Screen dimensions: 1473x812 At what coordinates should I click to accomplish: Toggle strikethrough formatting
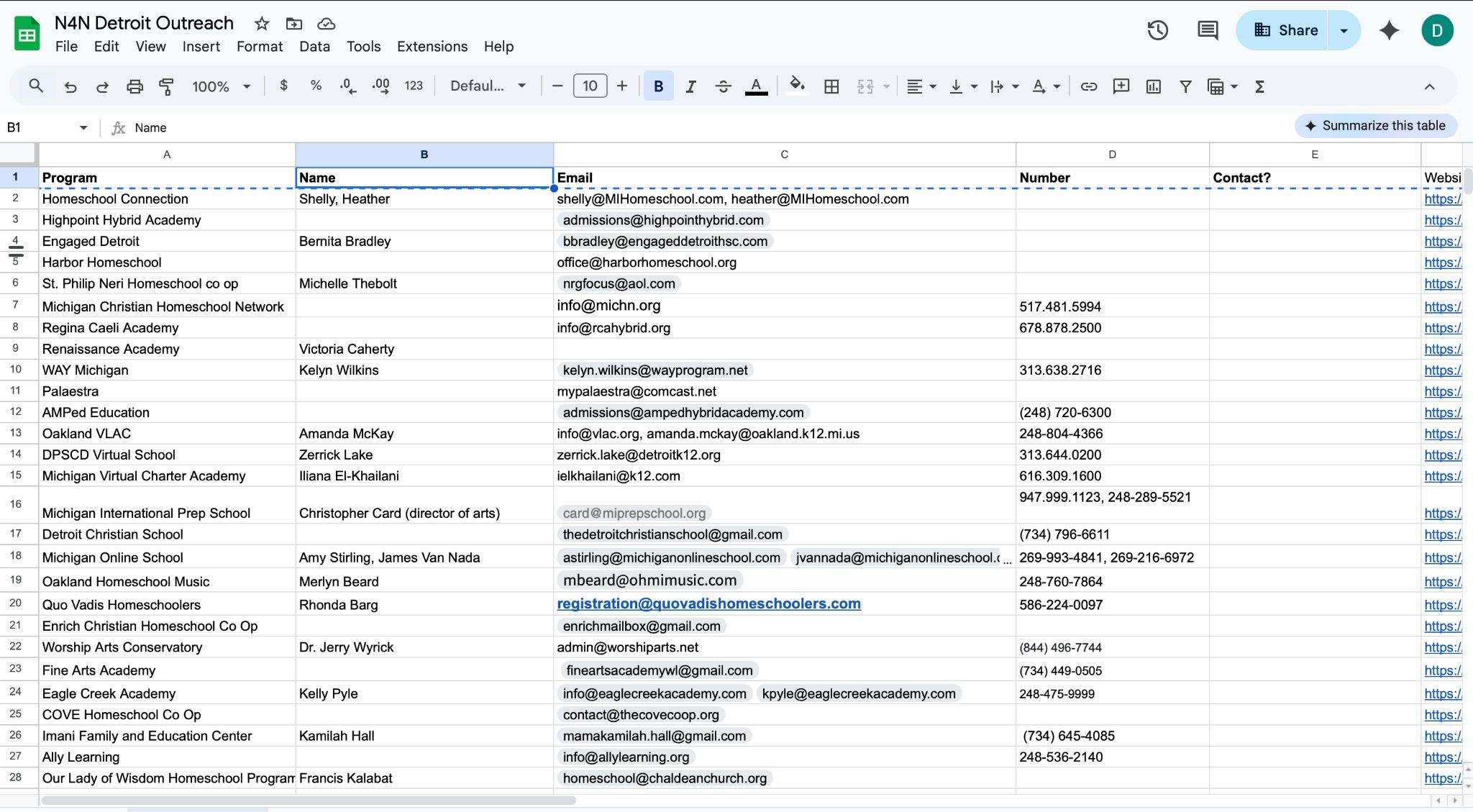pos(723,86)
